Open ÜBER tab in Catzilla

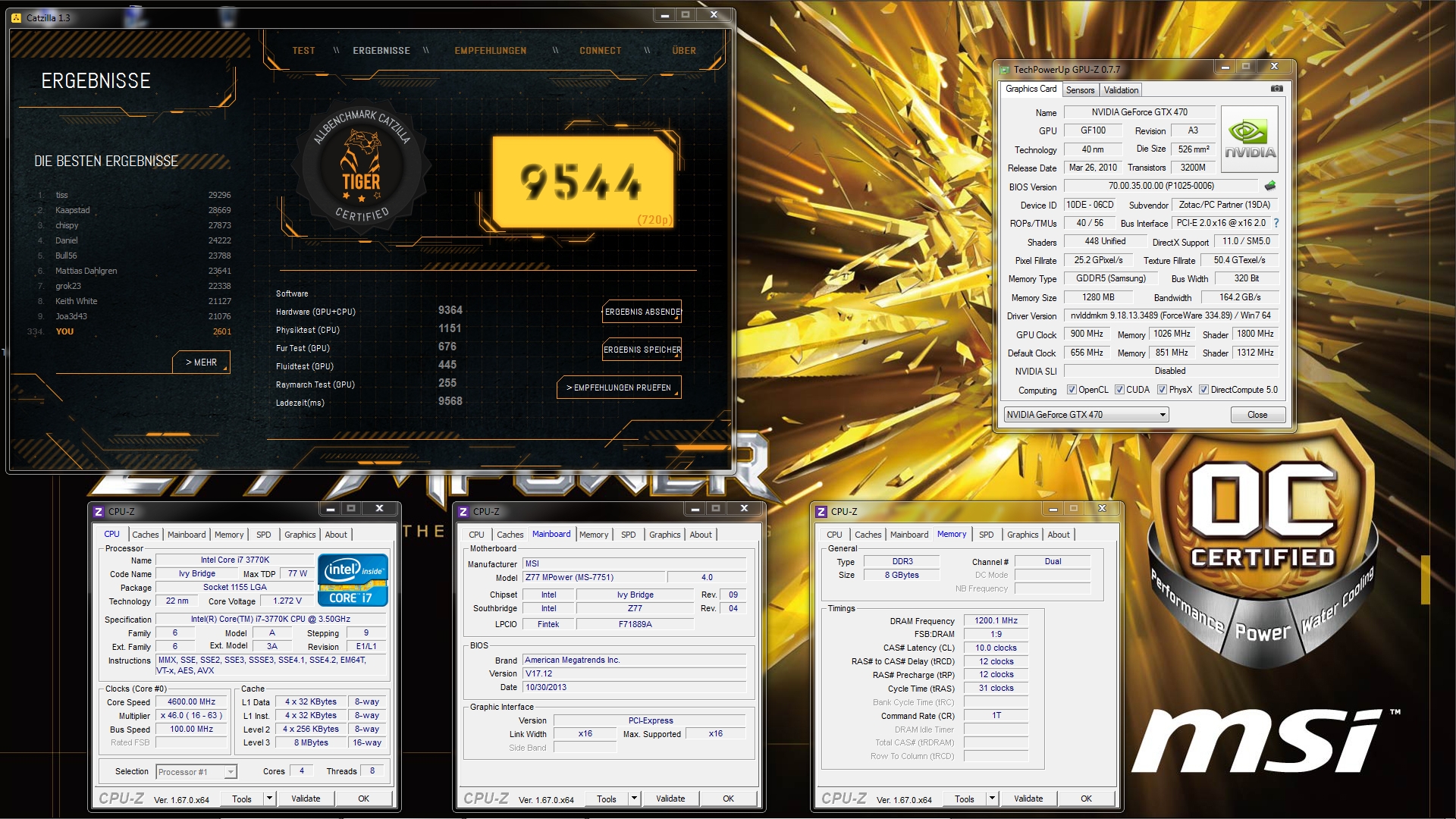tap(684, 51)
